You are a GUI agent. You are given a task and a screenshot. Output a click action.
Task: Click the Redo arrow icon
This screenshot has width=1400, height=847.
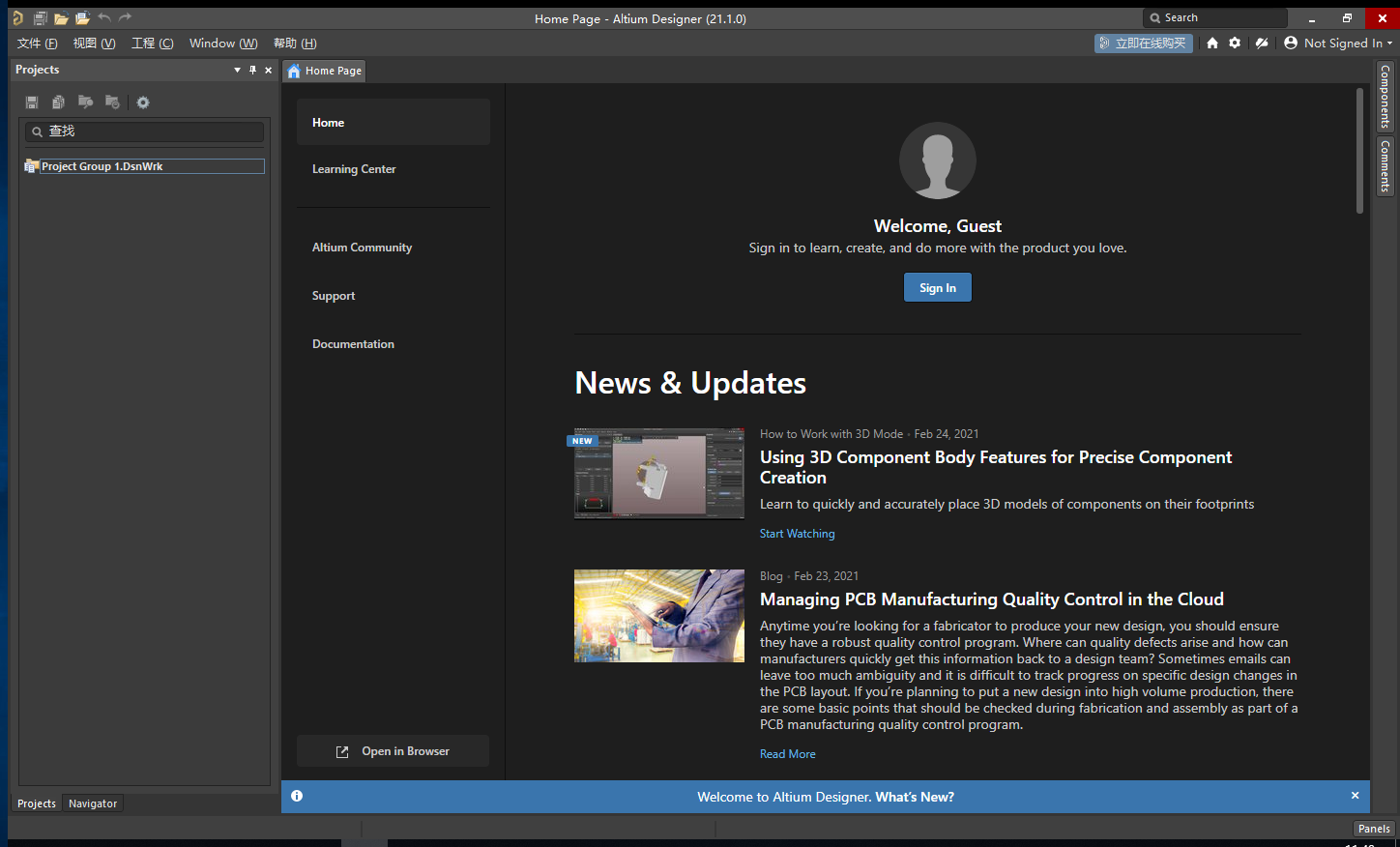pyautogui.click(x=125, y=17)
